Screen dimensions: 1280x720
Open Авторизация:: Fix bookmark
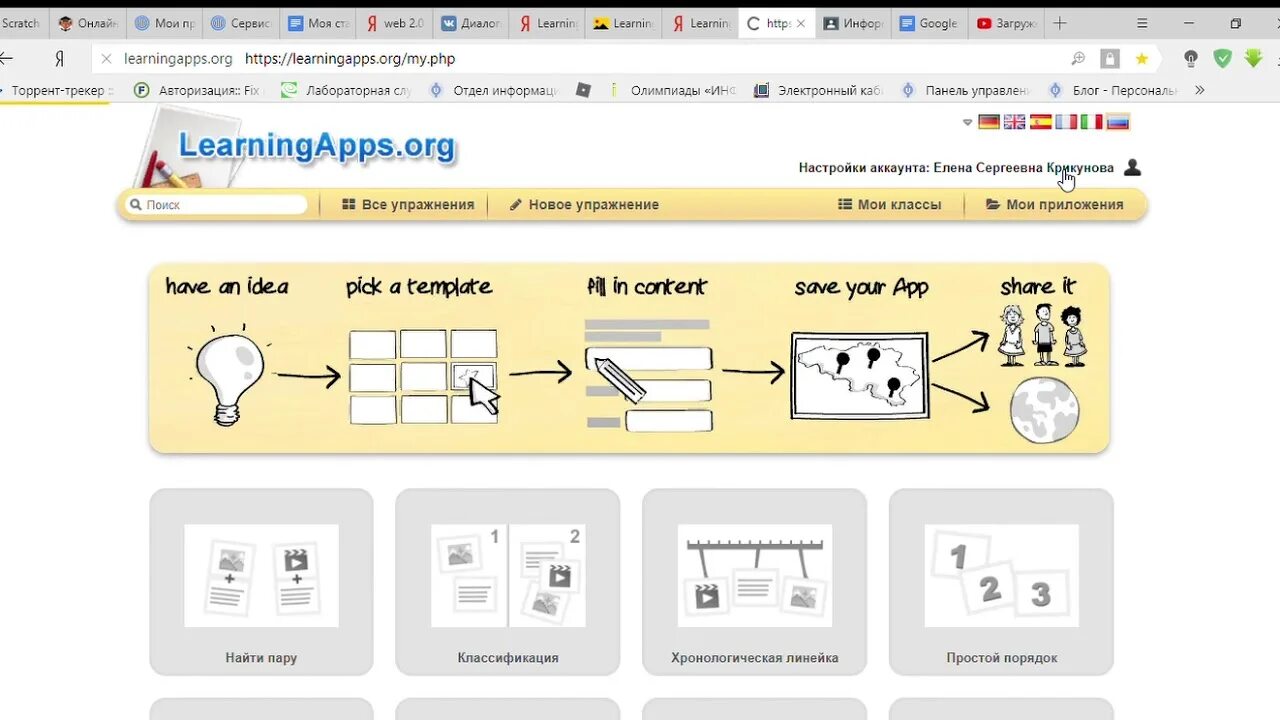(x=197, y=90)
